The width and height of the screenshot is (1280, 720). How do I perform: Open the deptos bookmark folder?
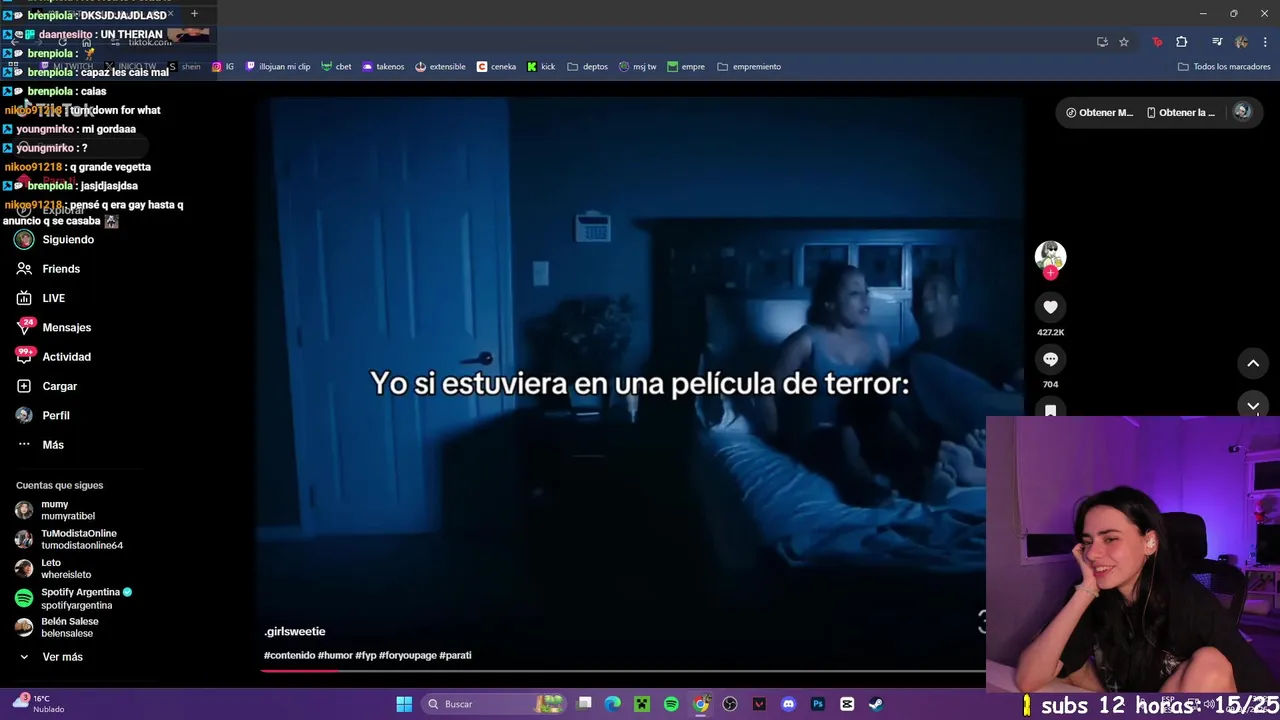click(x=588, y=67)
